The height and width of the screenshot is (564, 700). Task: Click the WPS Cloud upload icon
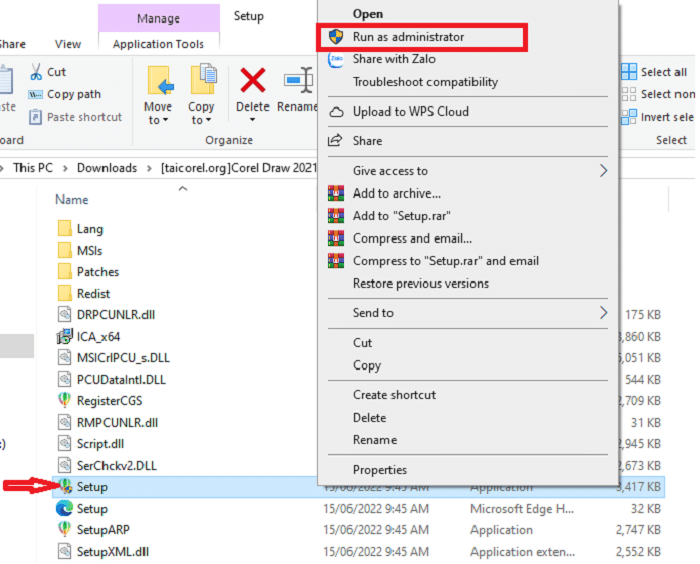[336, 112]
